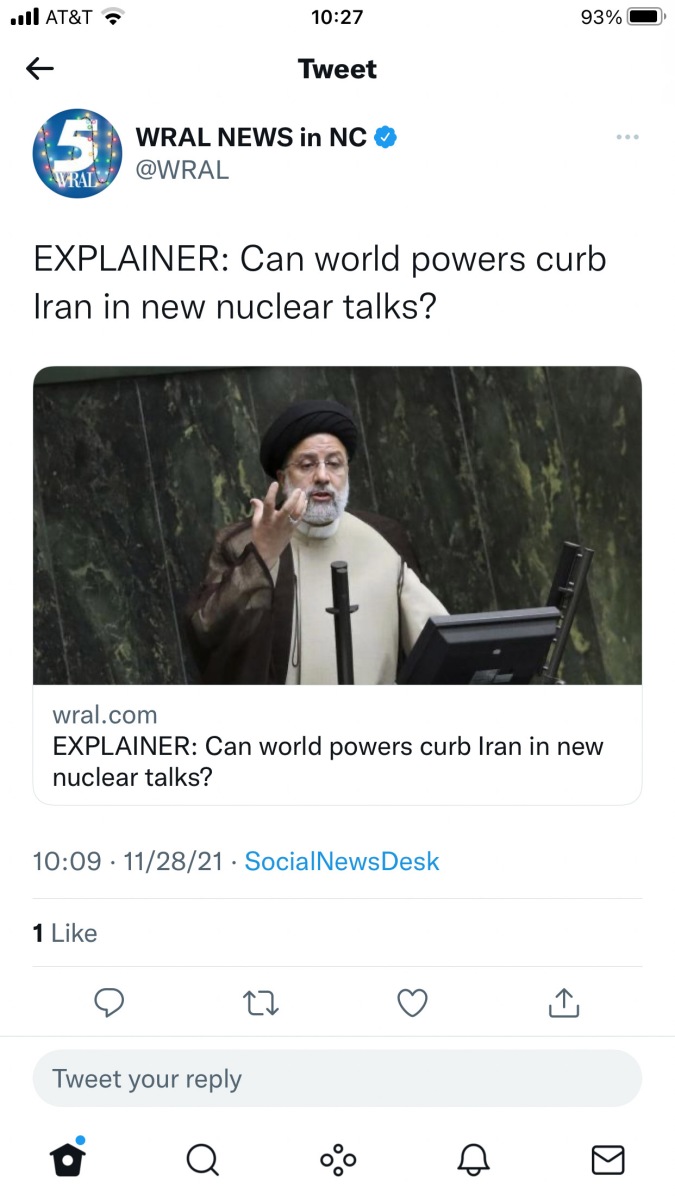
Task: Open the SocialNewsDesk source link
Action: pyautogui.click(x=342, y=861)
